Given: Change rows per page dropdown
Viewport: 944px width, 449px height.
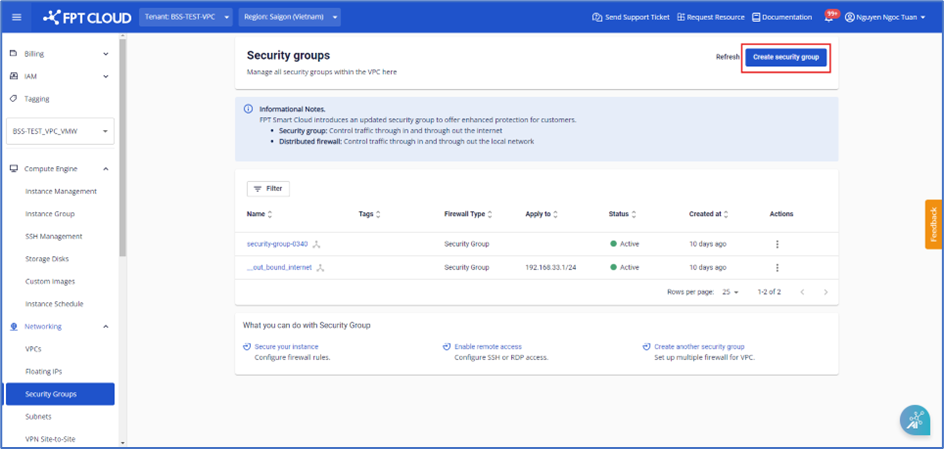Looking at the screenshot, I should (x=730, y=292).
